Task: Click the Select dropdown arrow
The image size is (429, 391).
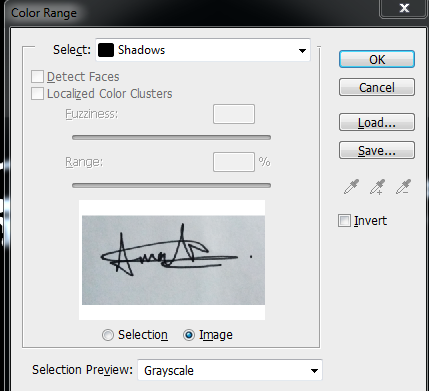Action: 302,51
